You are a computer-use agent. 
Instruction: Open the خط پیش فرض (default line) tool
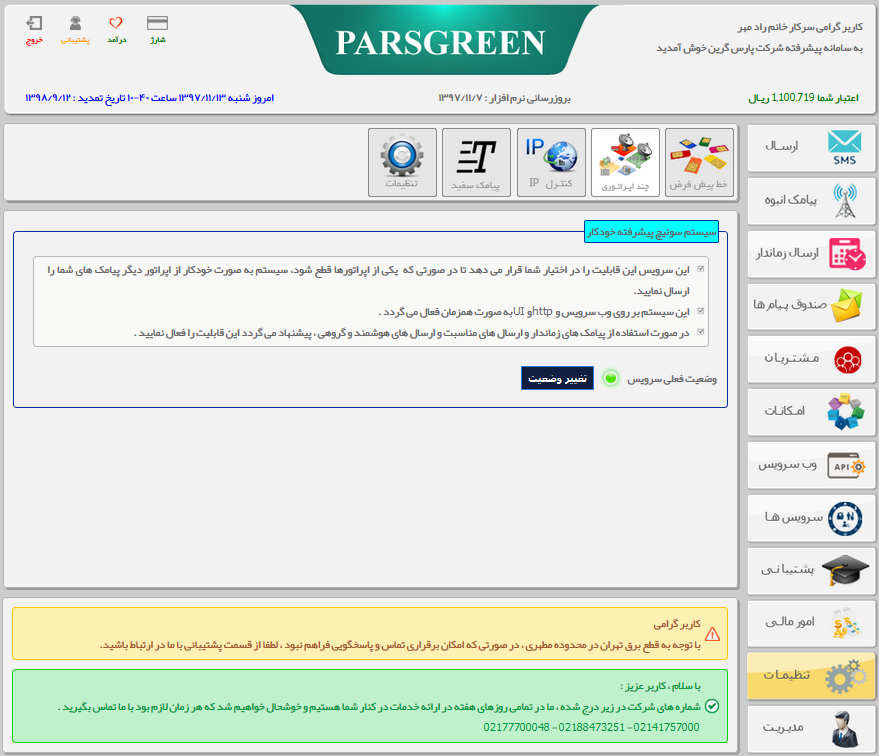coord(698,162)
